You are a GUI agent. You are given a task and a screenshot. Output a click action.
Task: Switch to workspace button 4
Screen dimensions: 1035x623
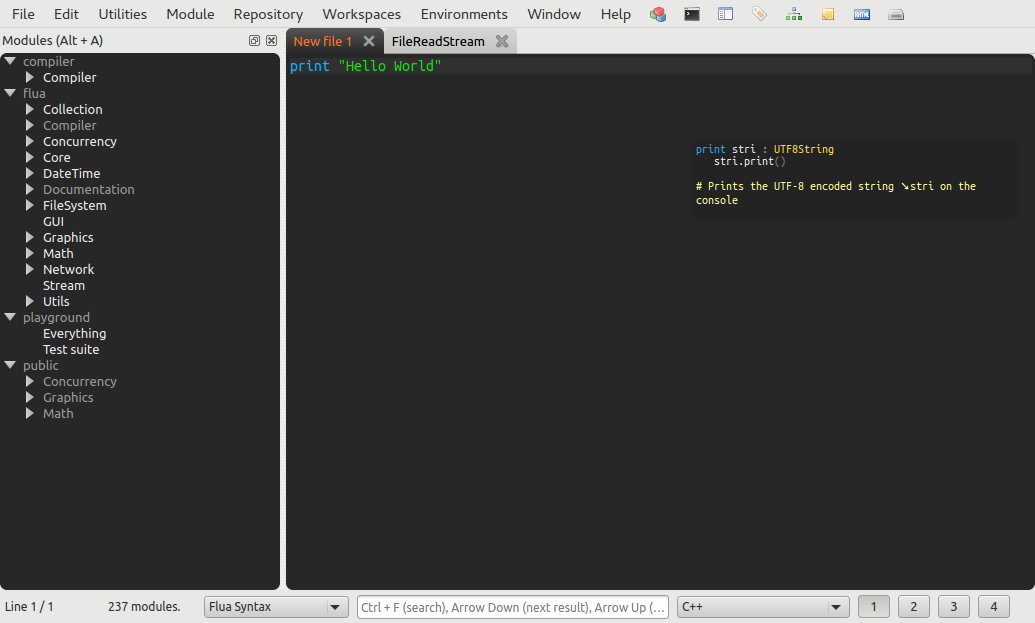pyautogui.click(x=994, y=607)
